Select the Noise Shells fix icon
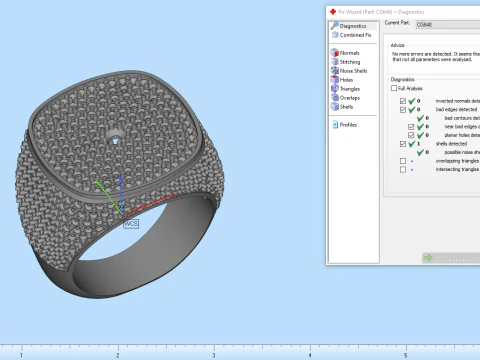Viewport: 480px width, 360px height. pyautogui.click(x=335, y=71)
